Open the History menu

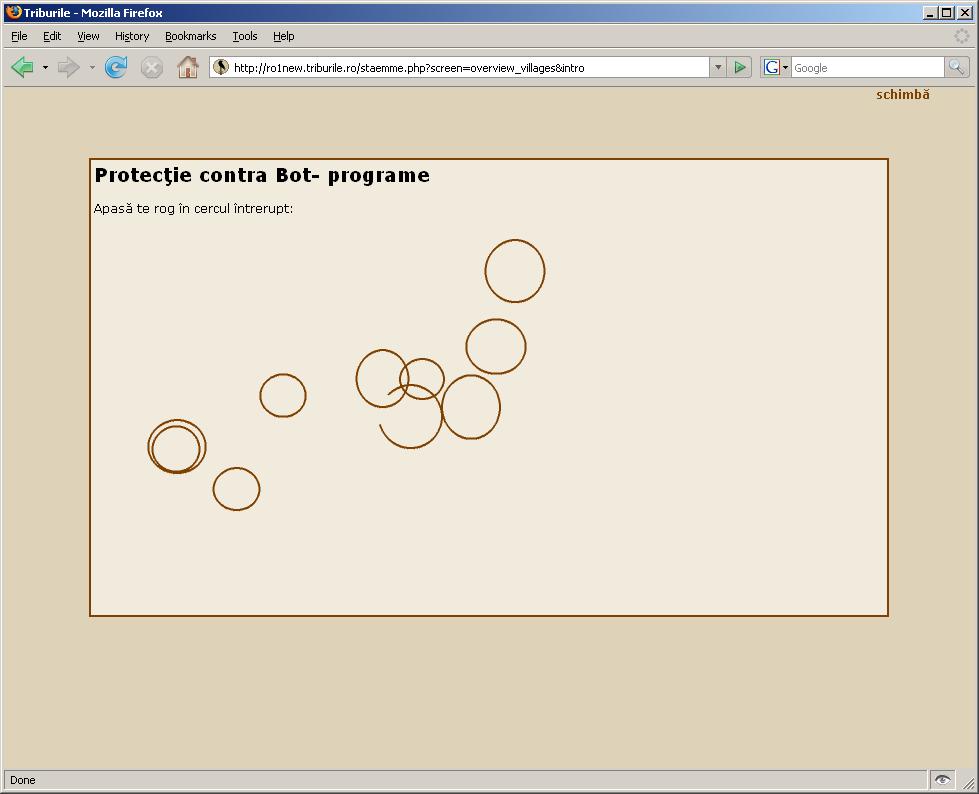(x=131, y=36)
